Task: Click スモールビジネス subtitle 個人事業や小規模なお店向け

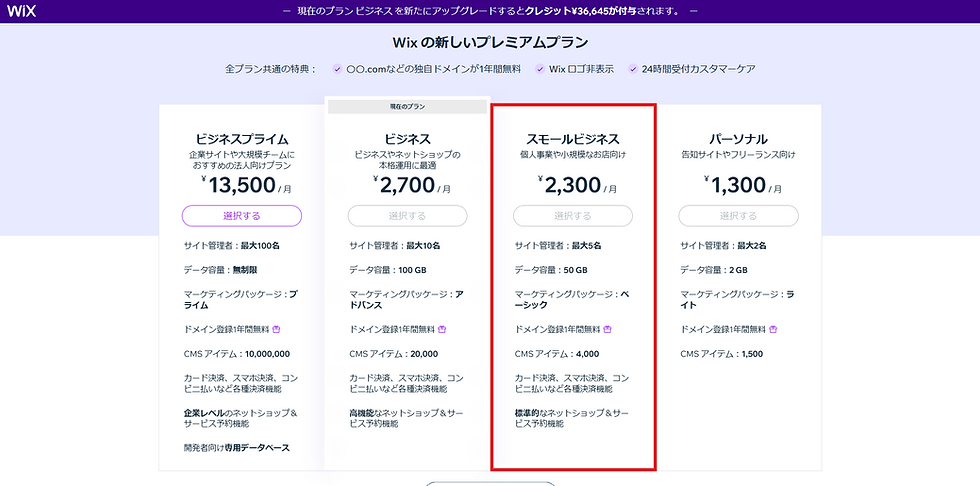Action: pos(573,154)
